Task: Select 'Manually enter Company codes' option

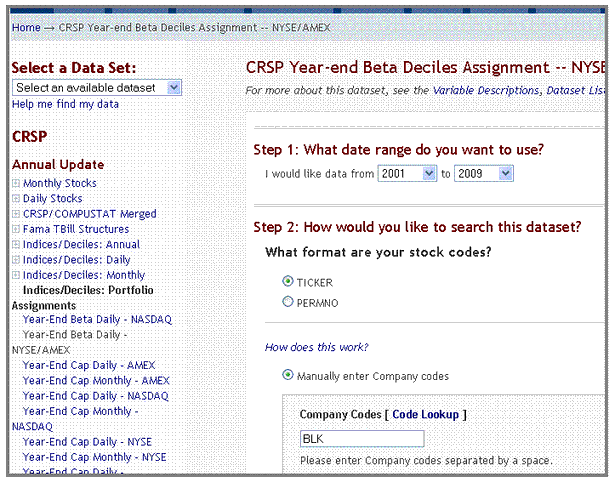Action: click(x=287, y=375)
